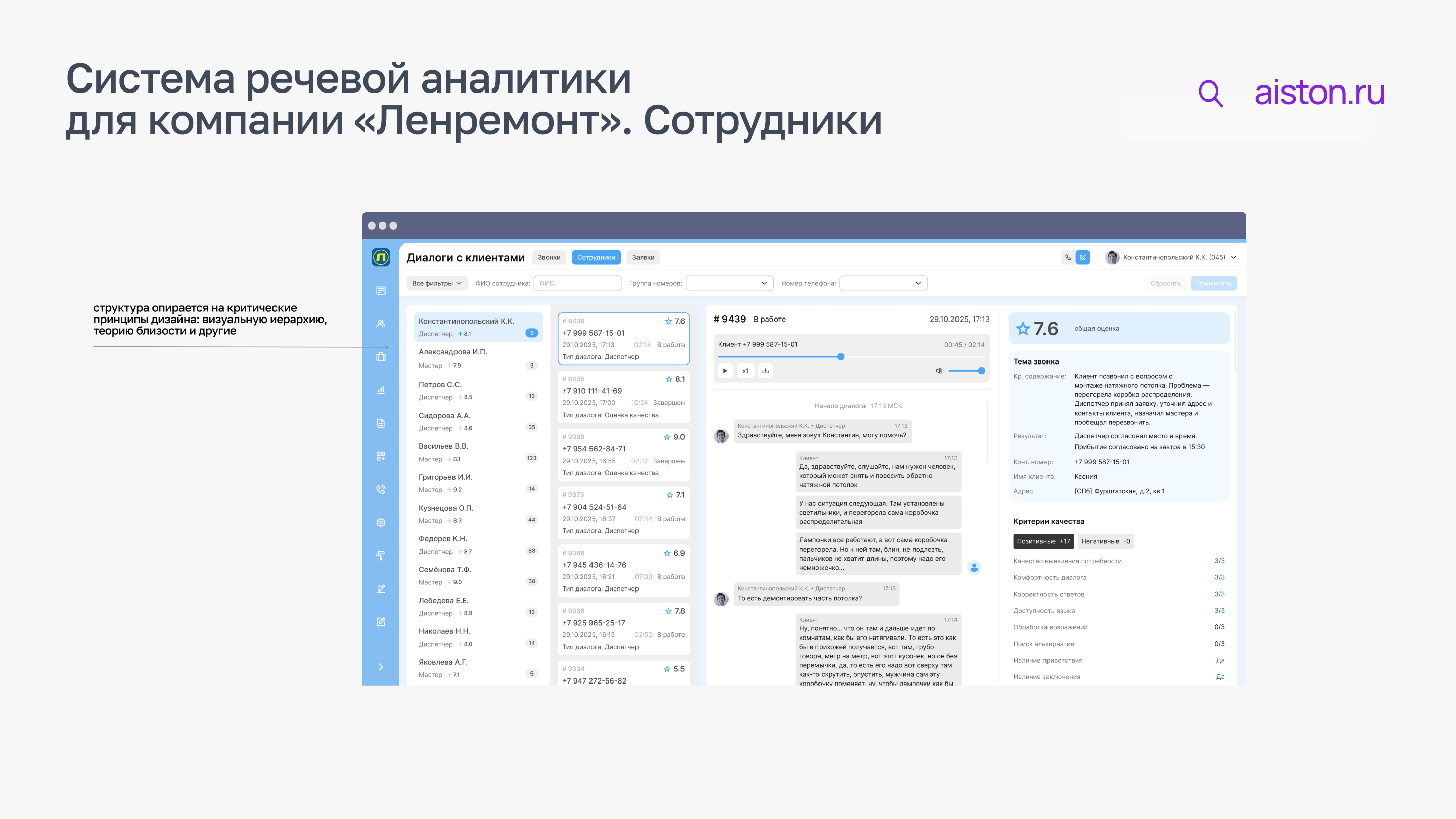Switch to the Заявки tab

tap(643, 257)
